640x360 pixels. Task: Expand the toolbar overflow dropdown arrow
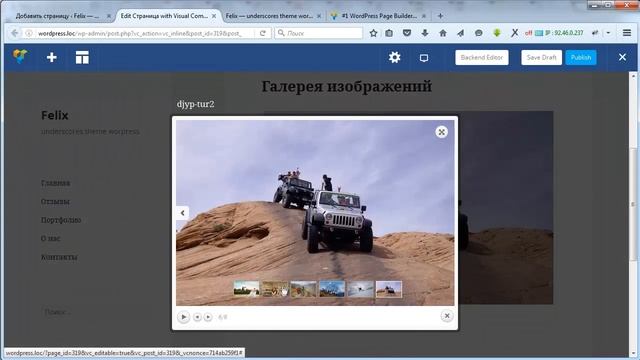(609, 33)
